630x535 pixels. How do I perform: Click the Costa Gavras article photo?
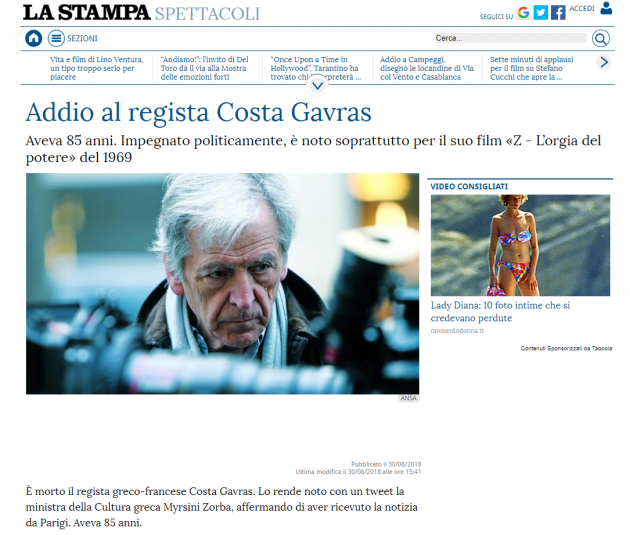click(222, 283)
